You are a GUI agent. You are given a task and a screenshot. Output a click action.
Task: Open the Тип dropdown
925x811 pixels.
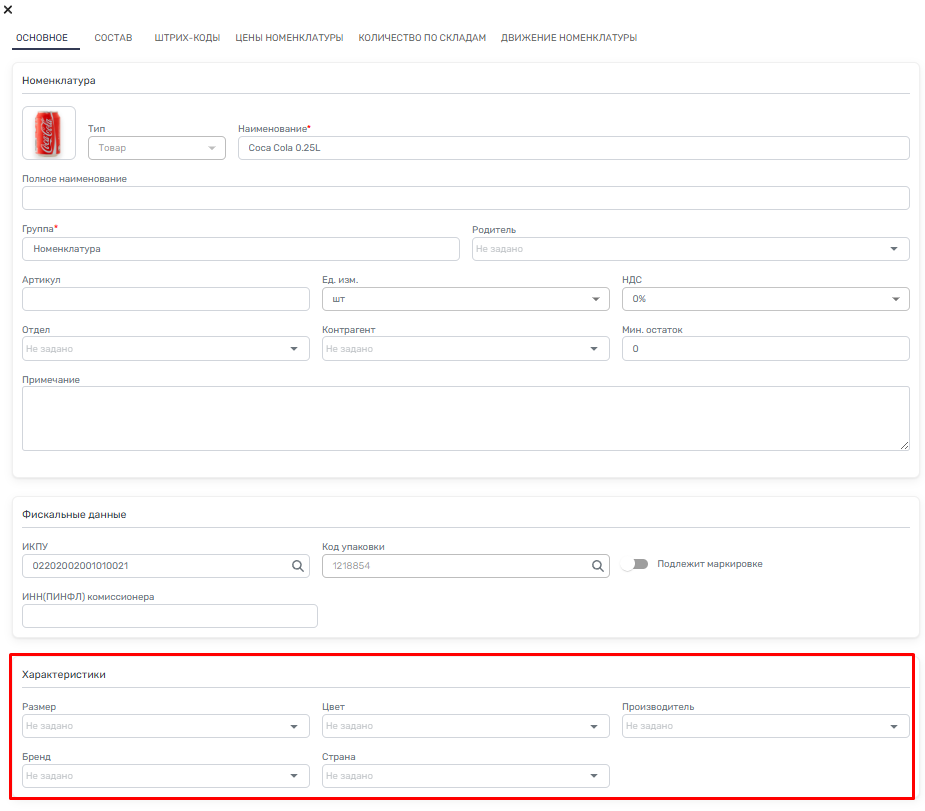click(156, 148)
